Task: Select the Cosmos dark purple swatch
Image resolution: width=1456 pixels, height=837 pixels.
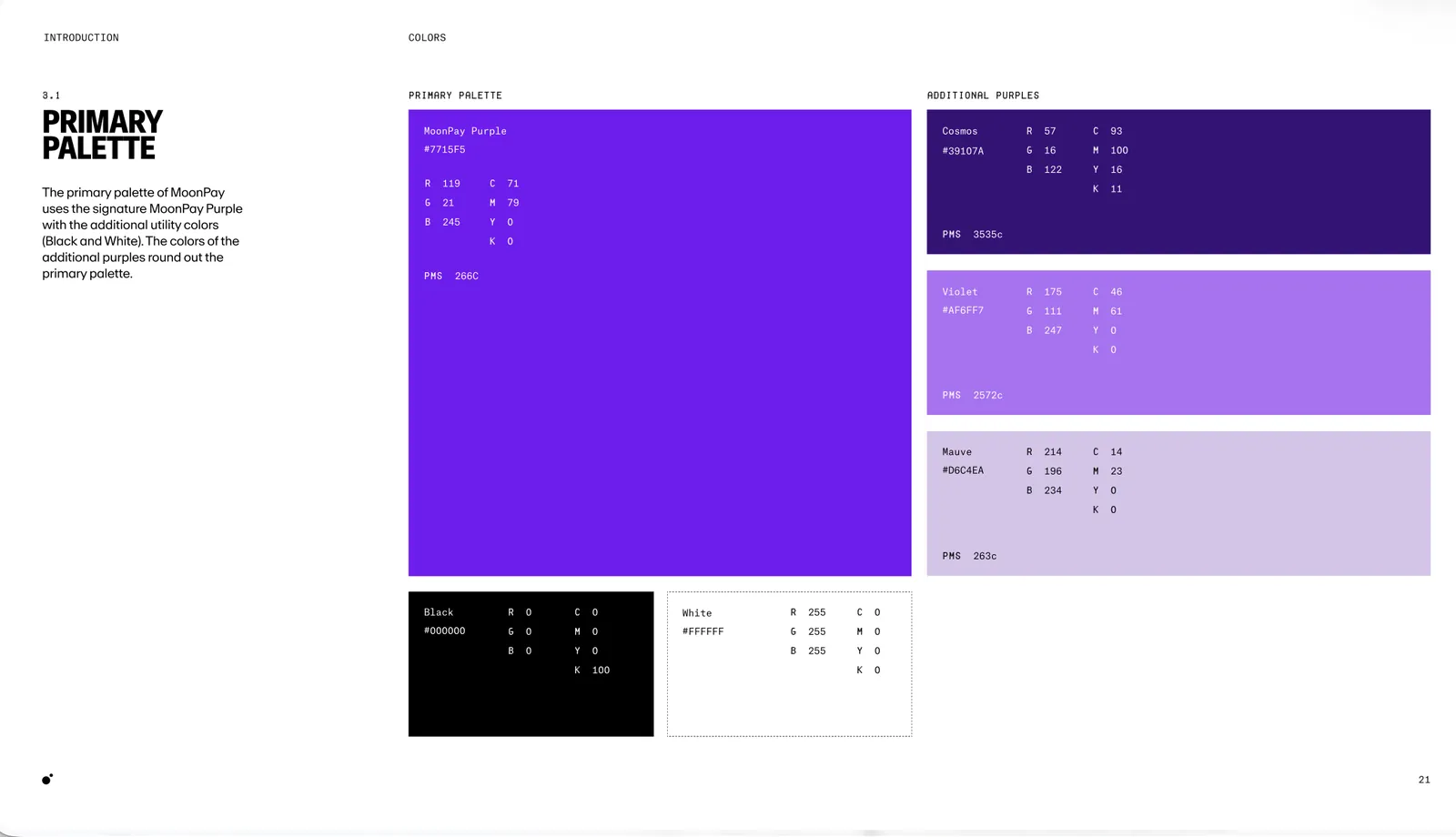Action: pyautogui.click(x=1178, y=182)
